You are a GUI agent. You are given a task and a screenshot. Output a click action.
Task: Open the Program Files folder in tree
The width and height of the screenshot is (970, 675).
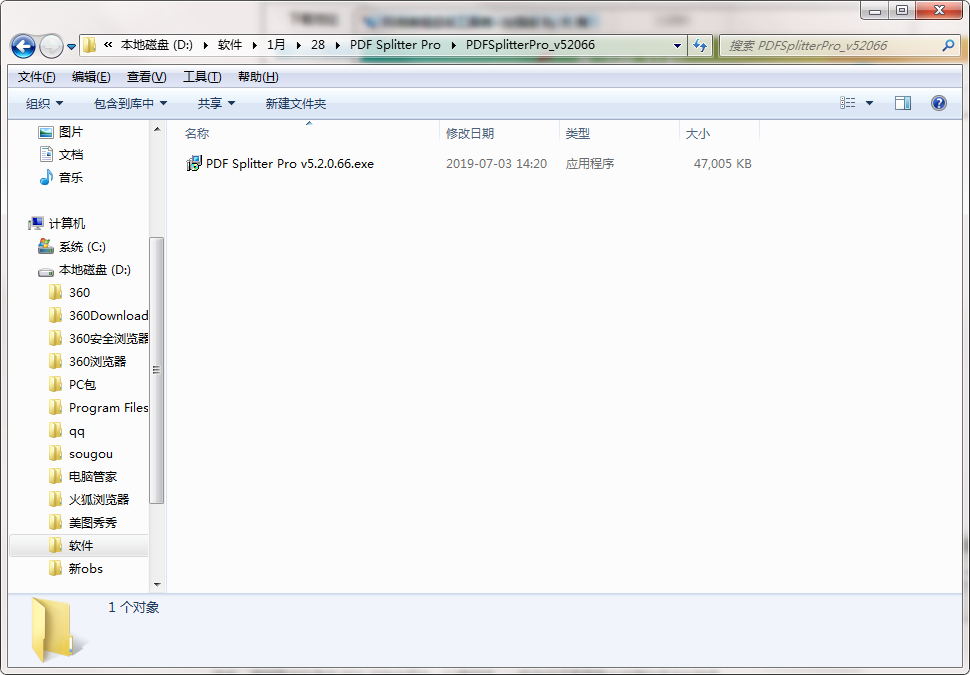[98, 408]
